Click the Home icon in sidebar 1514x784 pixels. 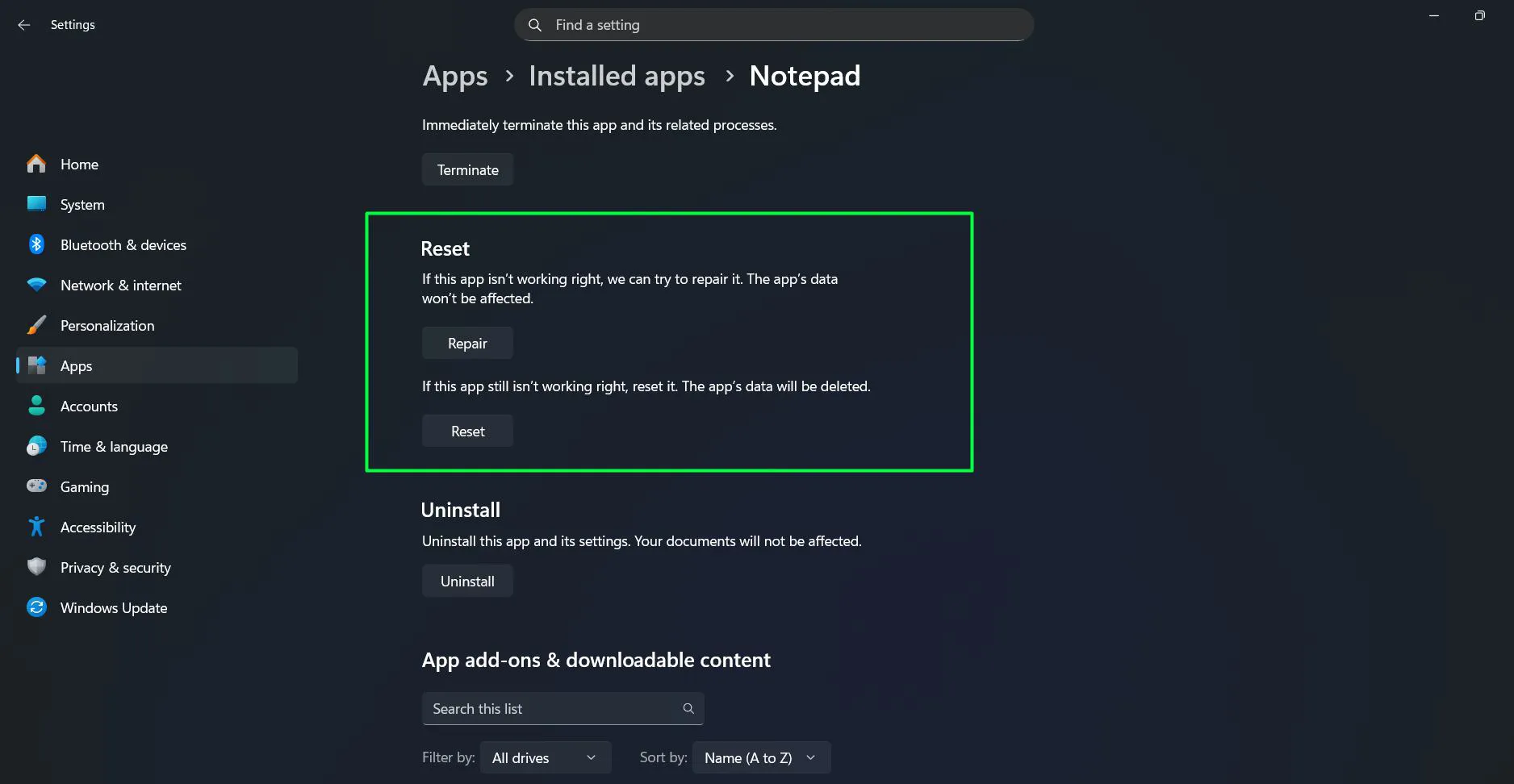tap(36, 164)
